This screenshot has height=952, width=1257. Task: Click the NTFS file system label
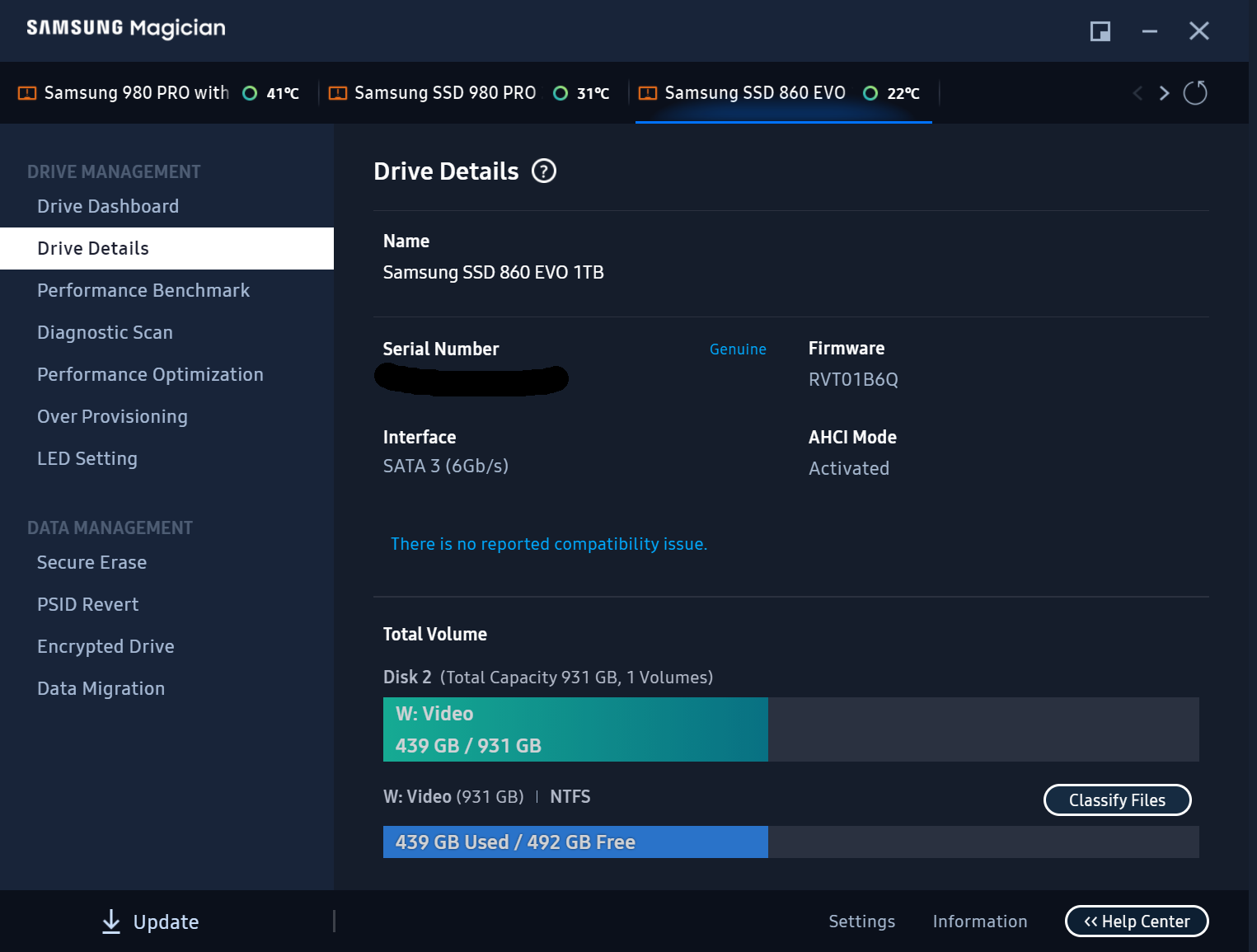coord(570,797)
